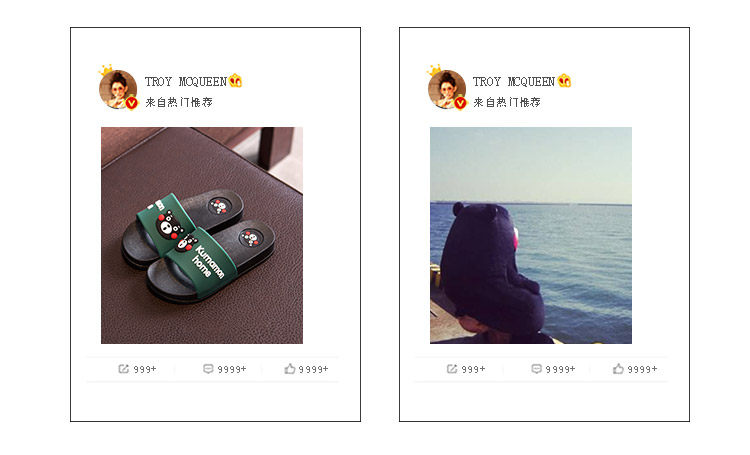Viewport: 750px width, 455px height.
Task: Click 来自热门推荐 source text on left post
Action: pos(179,102)
